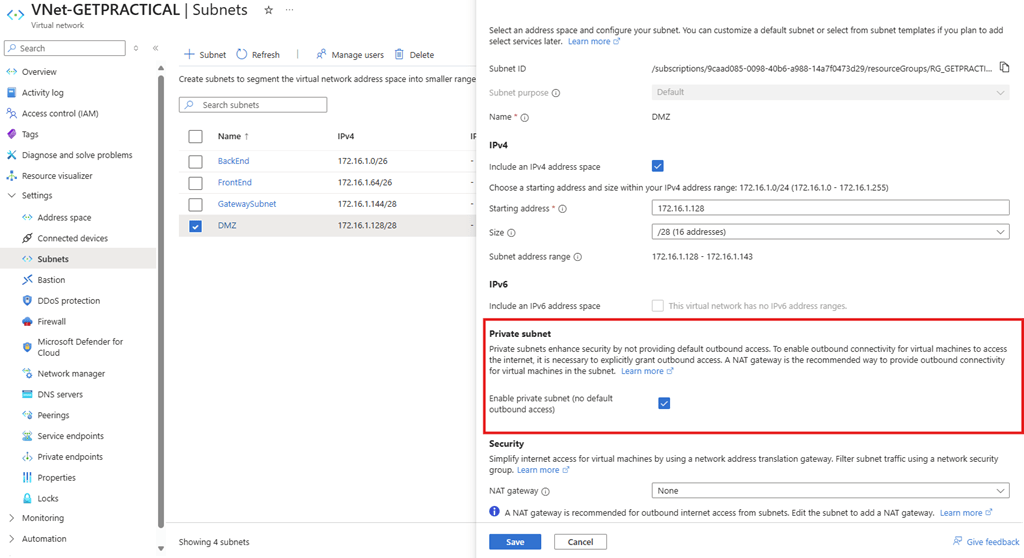This screenshot has width=1024, height=558.
Task: Open Properties in the sidebar
Action: (x=56, y=478)
